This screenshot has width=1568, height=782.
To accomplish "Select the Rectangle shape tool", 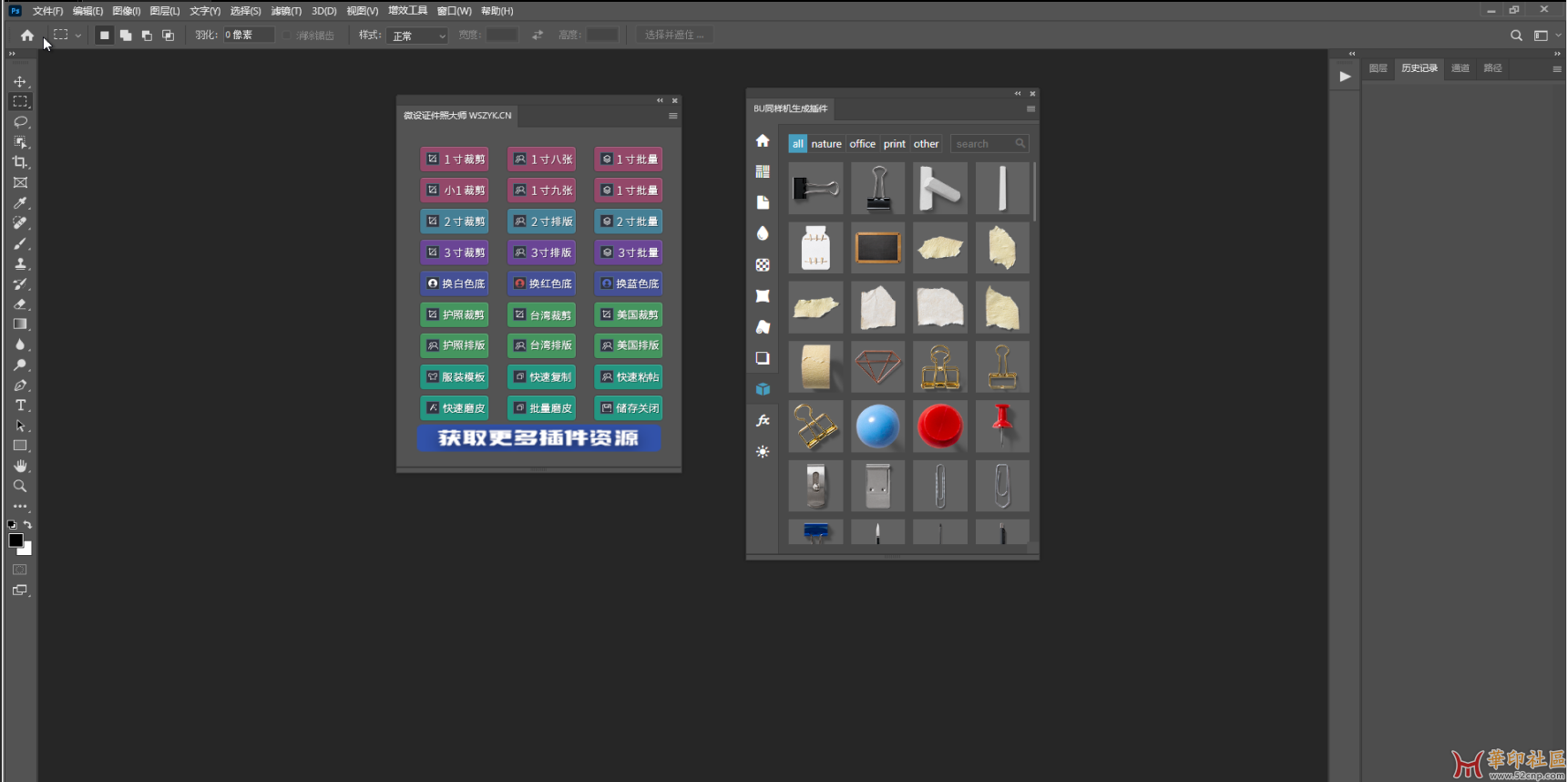I will coord(19,446).
